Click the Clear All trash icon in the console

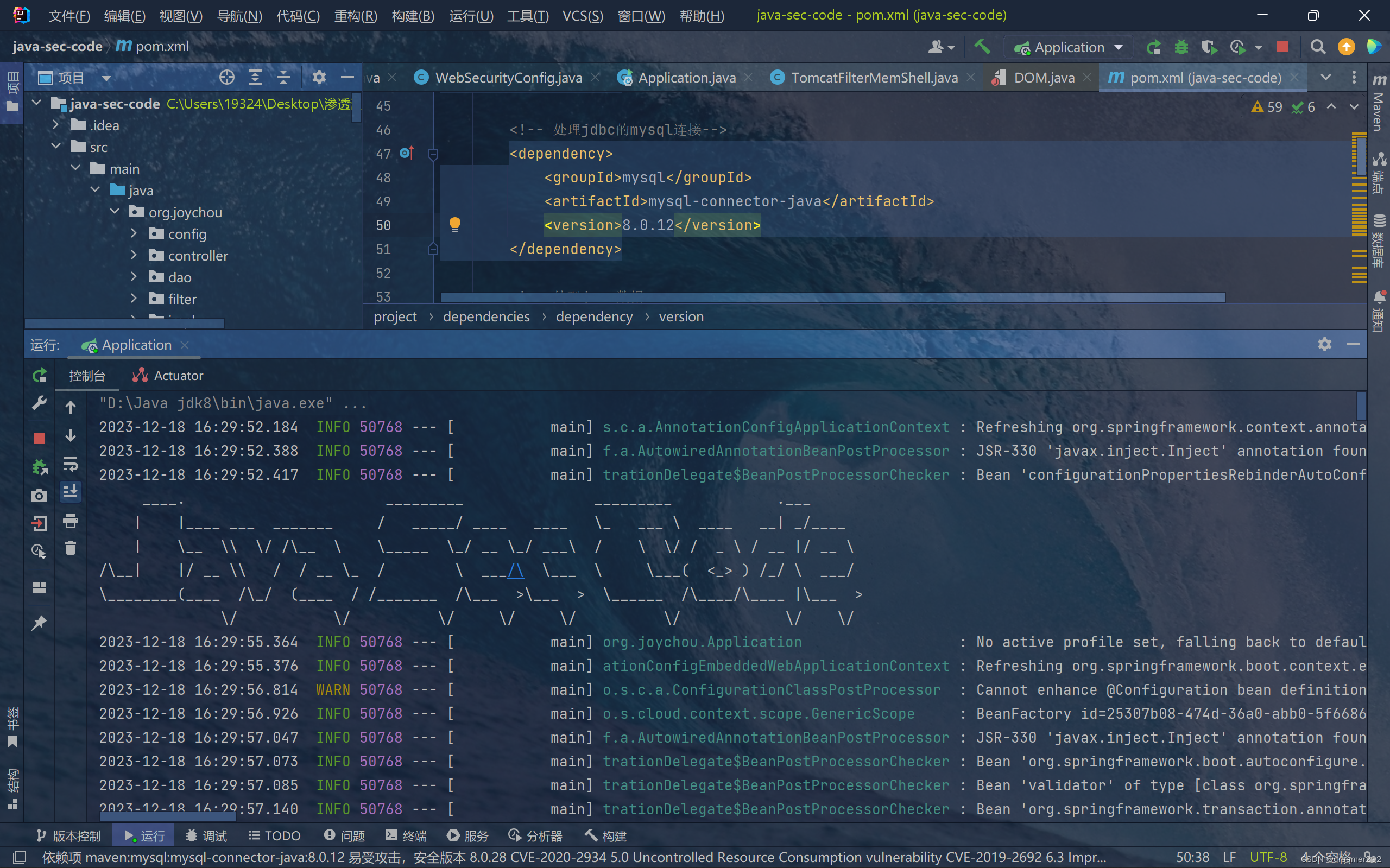tap(71, 548)
